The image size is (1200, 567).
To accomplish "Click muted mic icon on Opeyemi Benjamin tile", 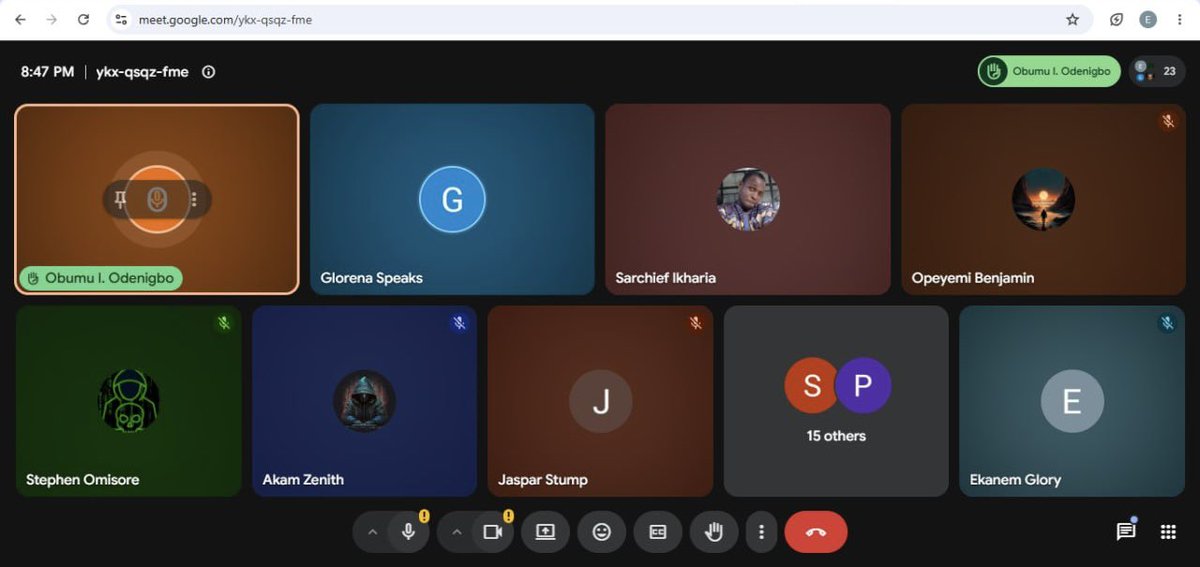I will point(1168,122).
